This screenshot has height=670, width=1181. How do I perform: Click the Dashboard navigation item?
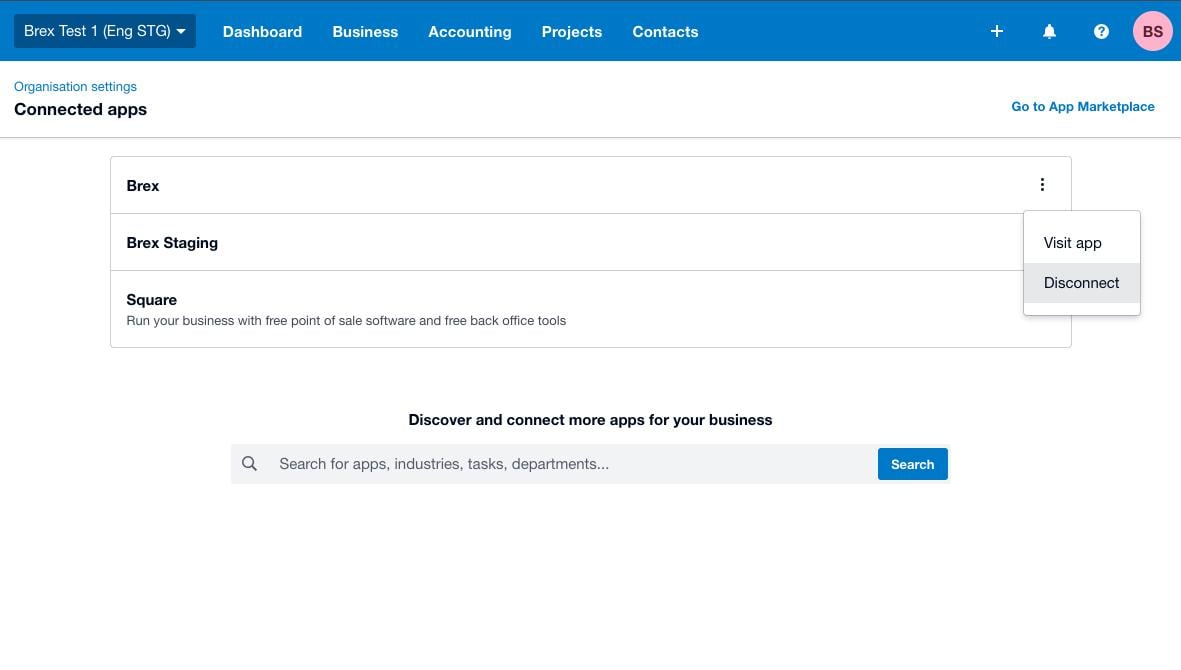tap(262, 31)
